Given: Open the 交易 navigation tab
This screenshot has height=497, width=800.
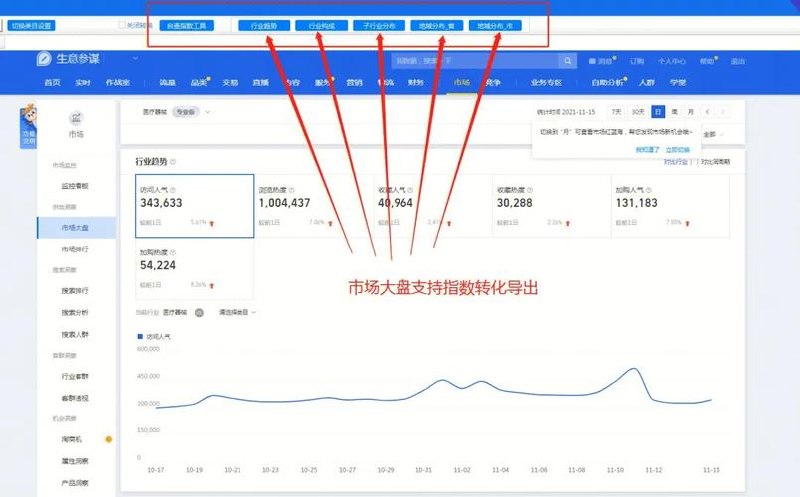Looking at the screenshot, I should coord(230,82).
